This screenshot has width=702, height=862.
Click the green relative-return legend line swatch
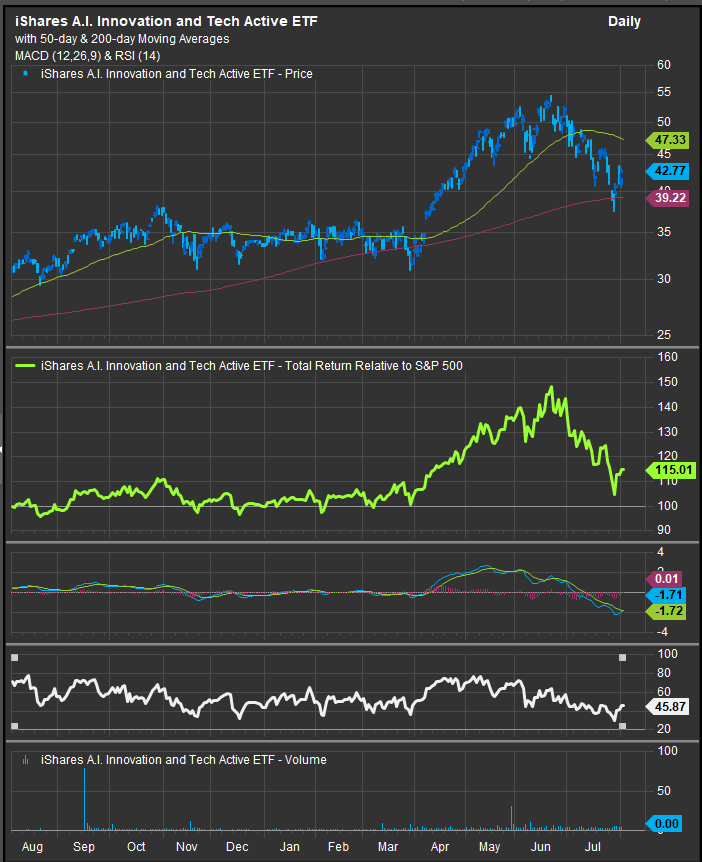(x=24, y=365)
